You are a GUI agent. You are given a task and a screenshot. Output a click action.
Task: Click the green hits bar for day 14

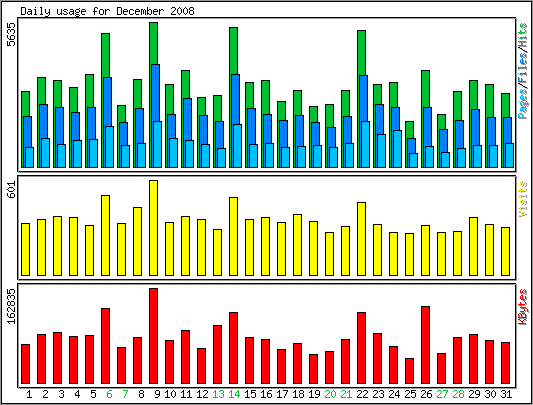233,51
